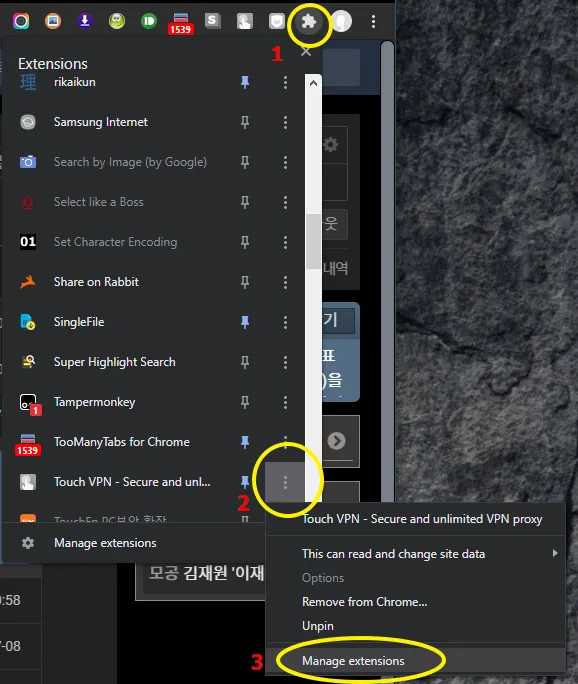This screenshot has height=684, width=578.
Task: Pin Select like a Boss extension
Action: pyautogui.click(x=245, y=202)
